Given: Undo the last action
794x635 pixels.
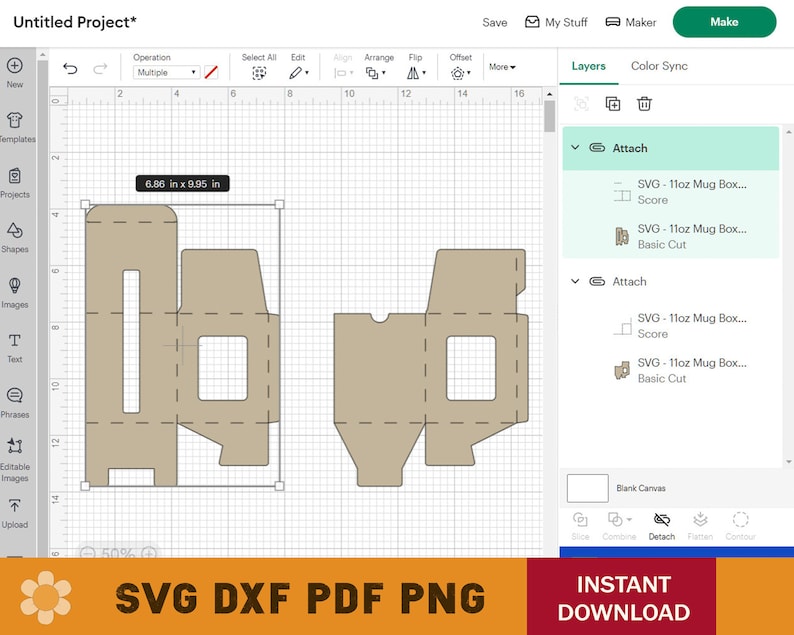Looking at the screenshot, I should pyautogui.click(x=70, y=68).
